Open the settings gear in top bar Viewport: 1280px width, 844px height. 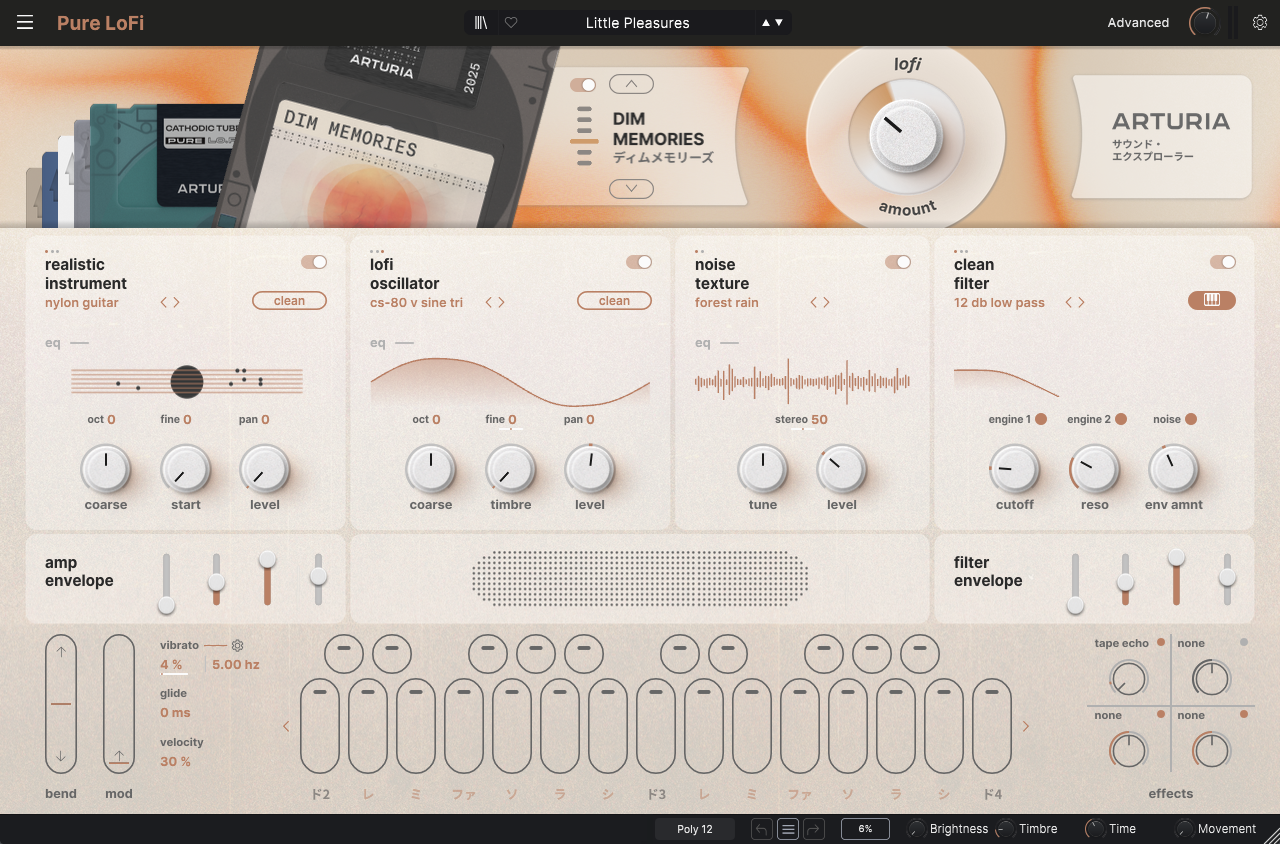tap(1260, 23)
